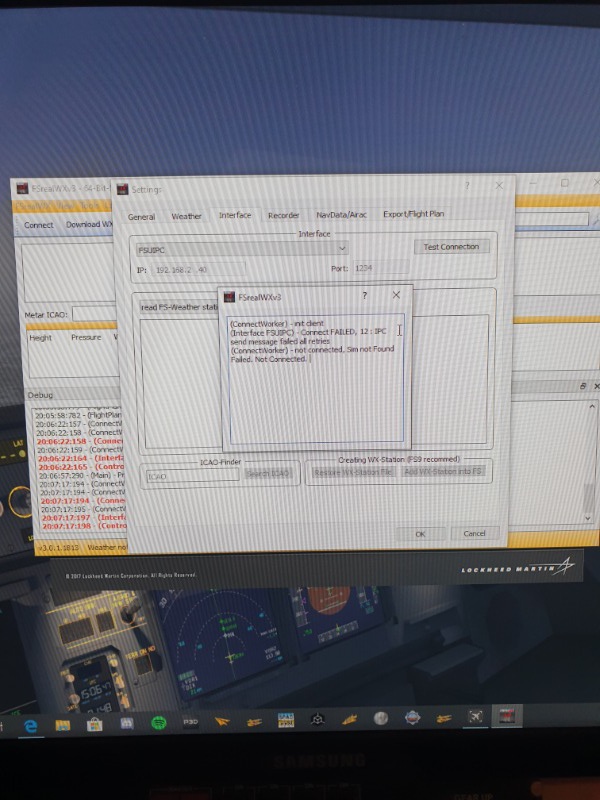
Task: Click the IP address field
Action: click(198, 269)
